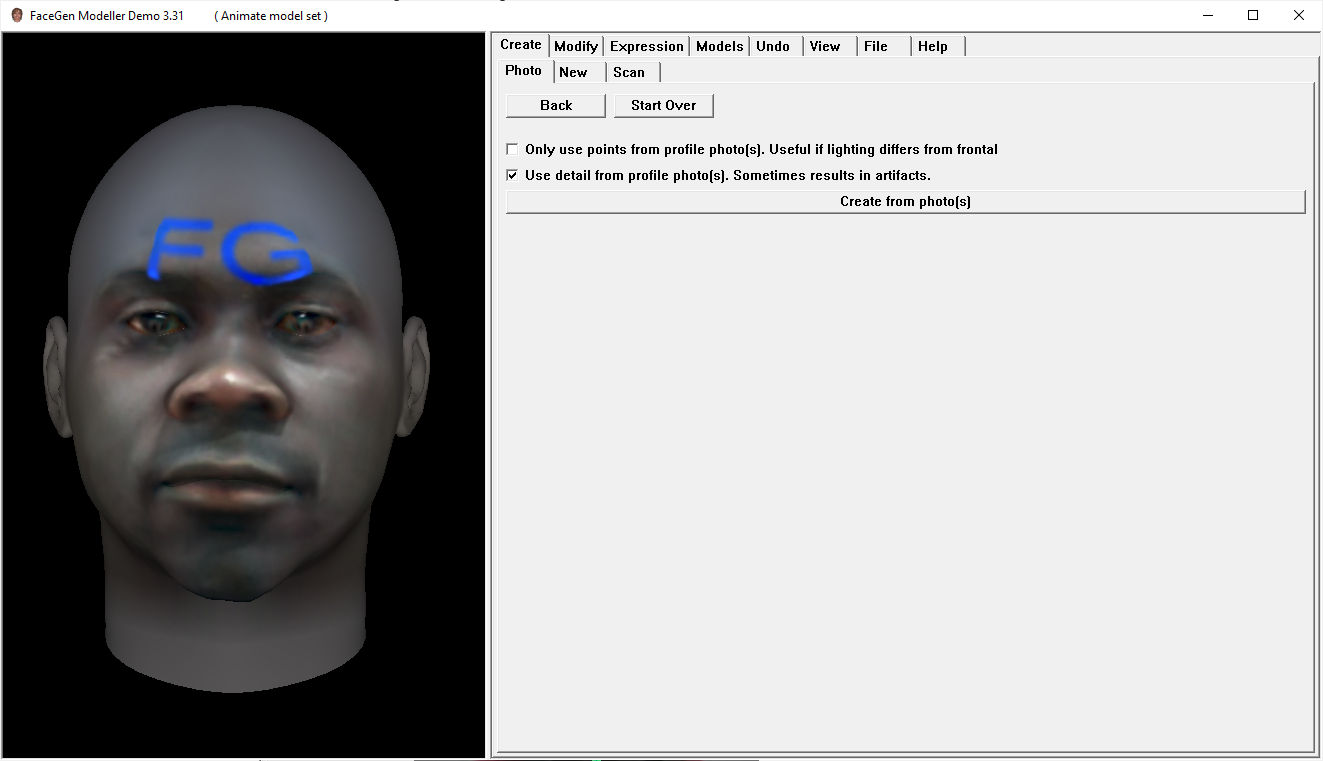Select the Photo sub-tab
1323x761 pixels.
pos(524,71)
